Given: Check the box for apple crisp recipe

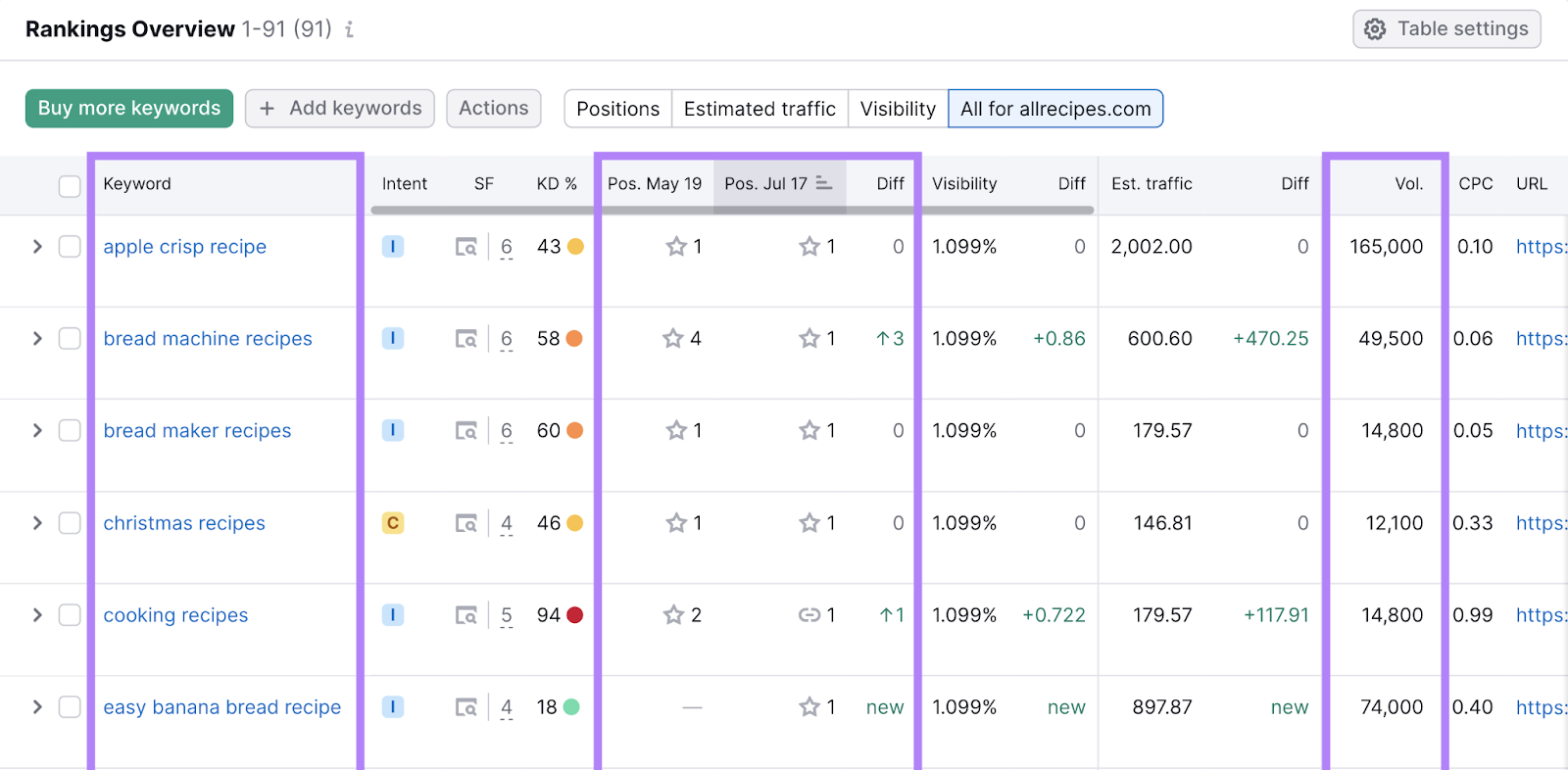Looking at the screenshot, I should (70, 247).
